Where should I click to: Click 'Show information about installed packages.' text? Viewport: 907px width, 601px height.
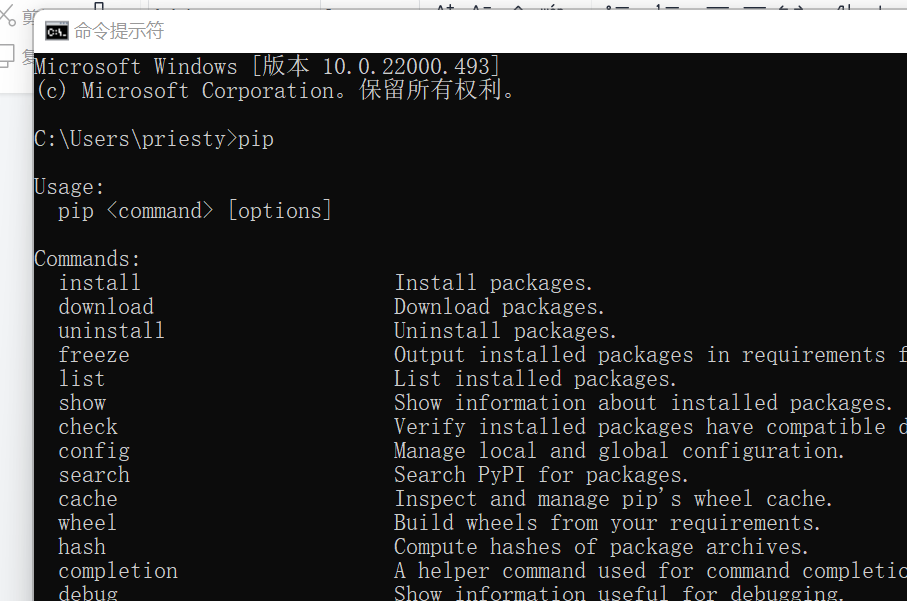[x=643, y=403]
